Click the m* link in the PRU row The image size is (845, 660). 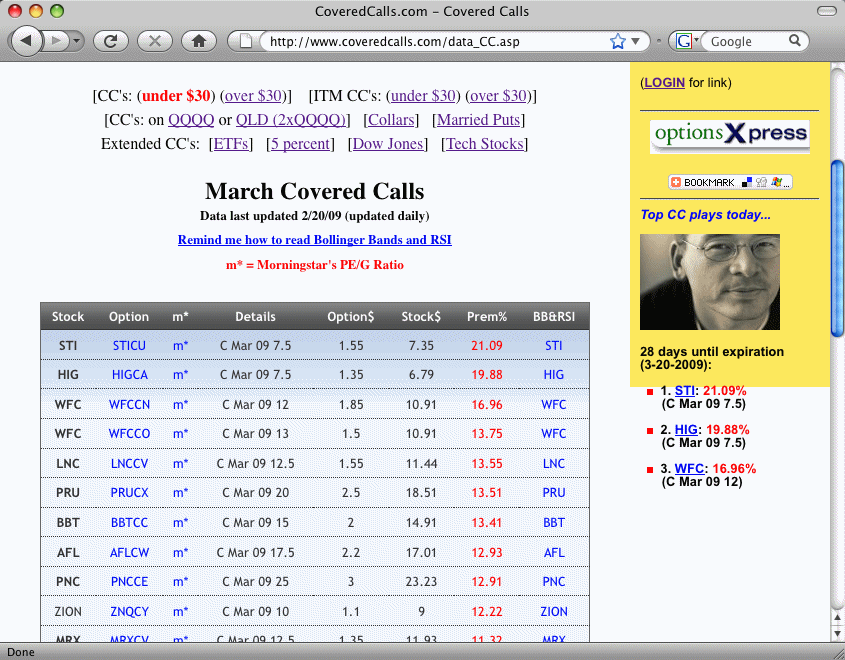181,492
